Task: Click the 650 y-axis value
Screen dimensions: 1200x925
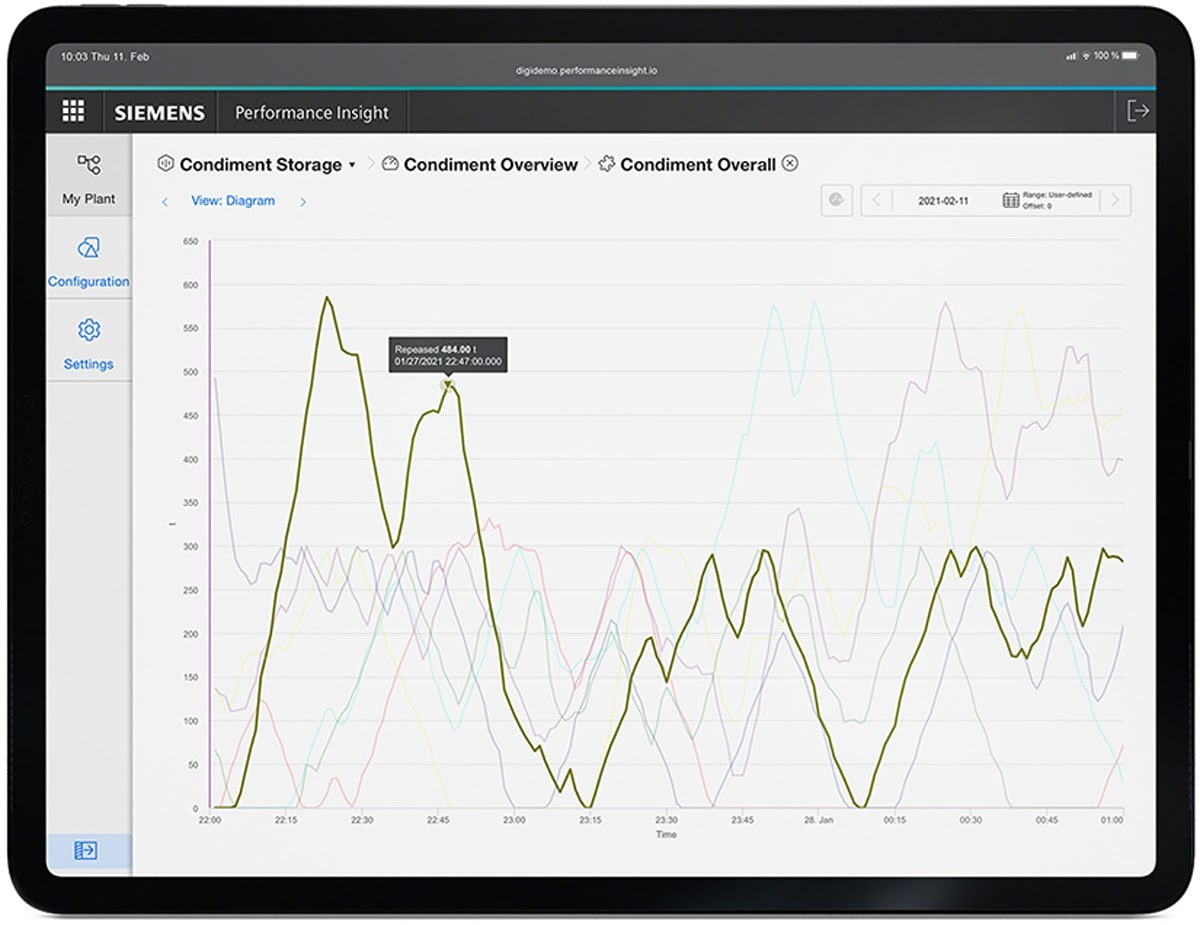Action: click(x=191, y=241)
